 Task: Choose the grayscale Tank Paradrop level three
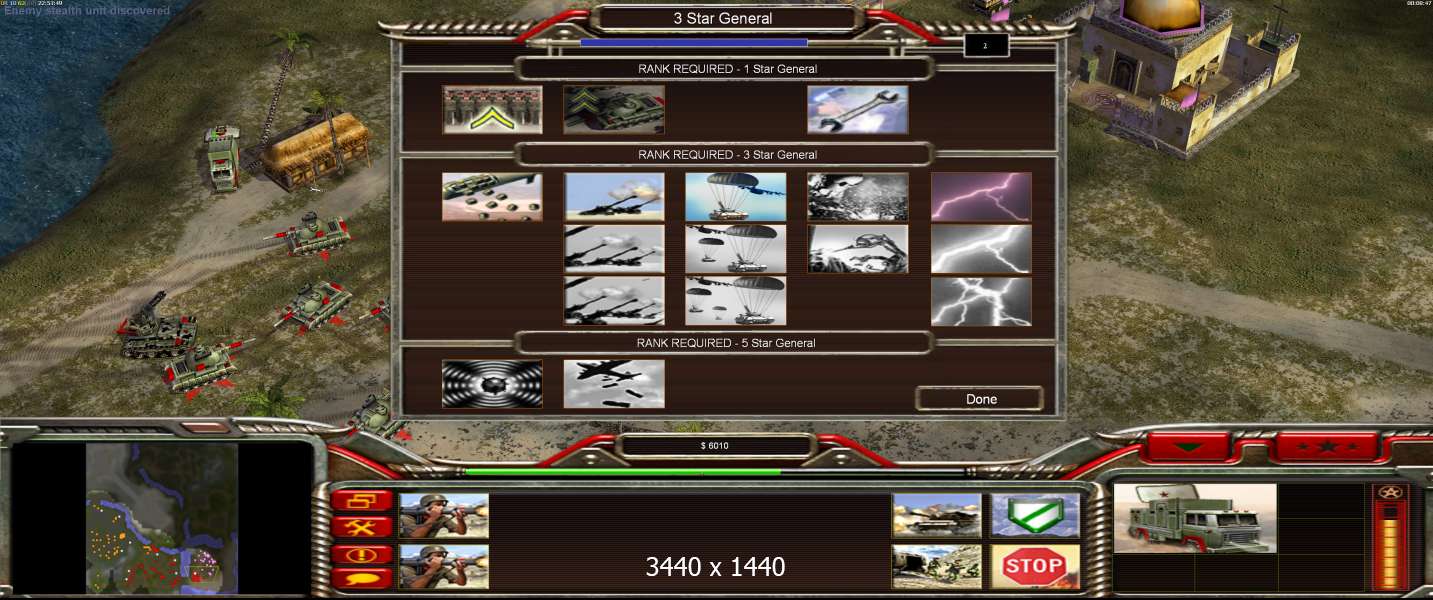coord(736,301)
